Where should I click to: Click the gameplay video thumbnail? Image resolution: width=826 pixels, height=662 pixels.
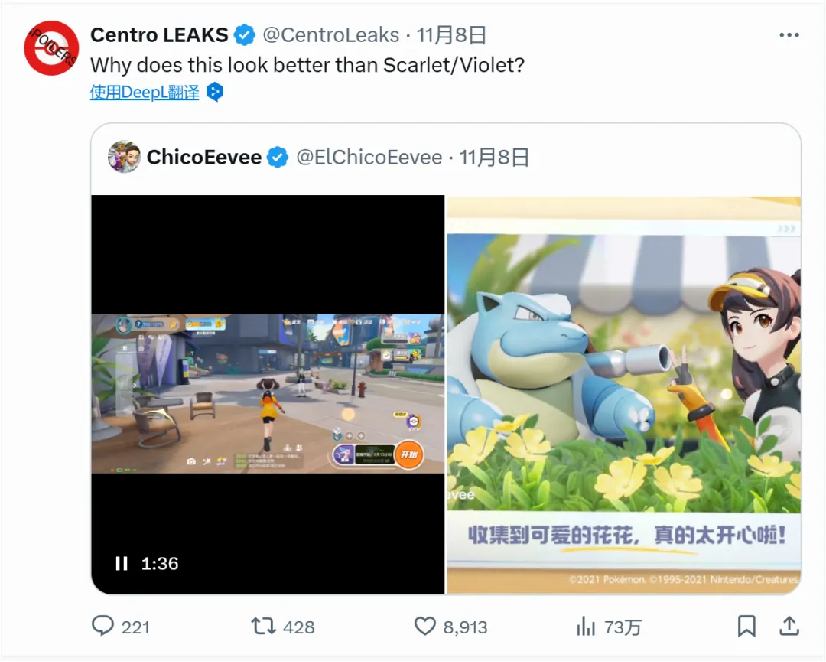pos(268,394)
